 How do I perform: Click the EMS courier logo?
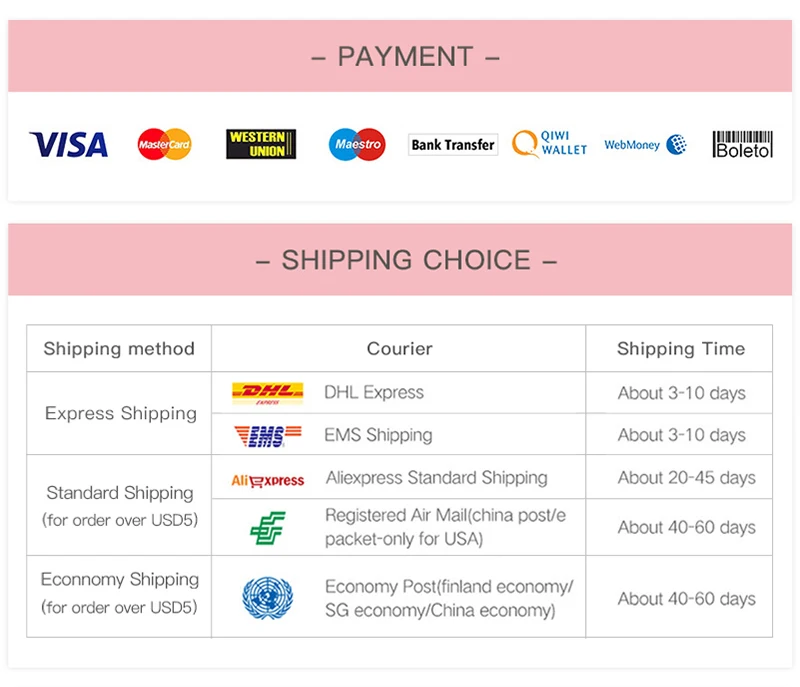(x=267, y=436)
